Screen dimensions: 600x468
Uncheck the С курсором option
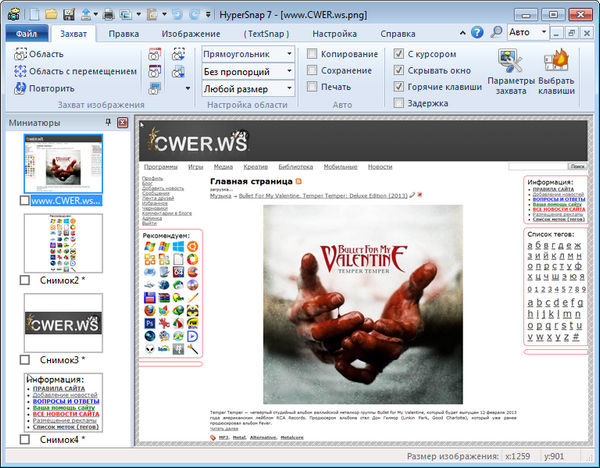pos(399,54)
